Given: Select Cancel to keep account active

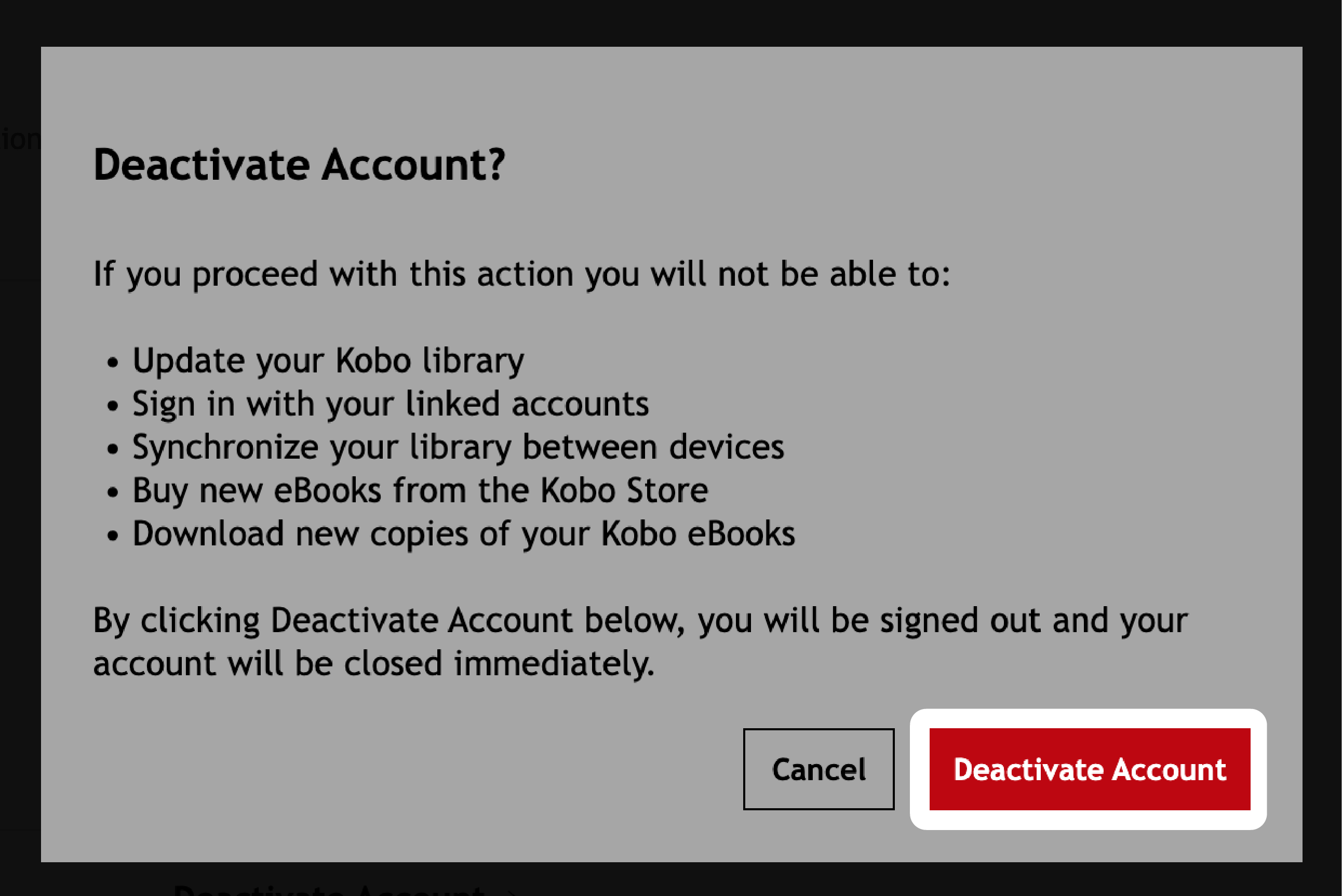Looking at the screenshot, I should tap(819, 769).
